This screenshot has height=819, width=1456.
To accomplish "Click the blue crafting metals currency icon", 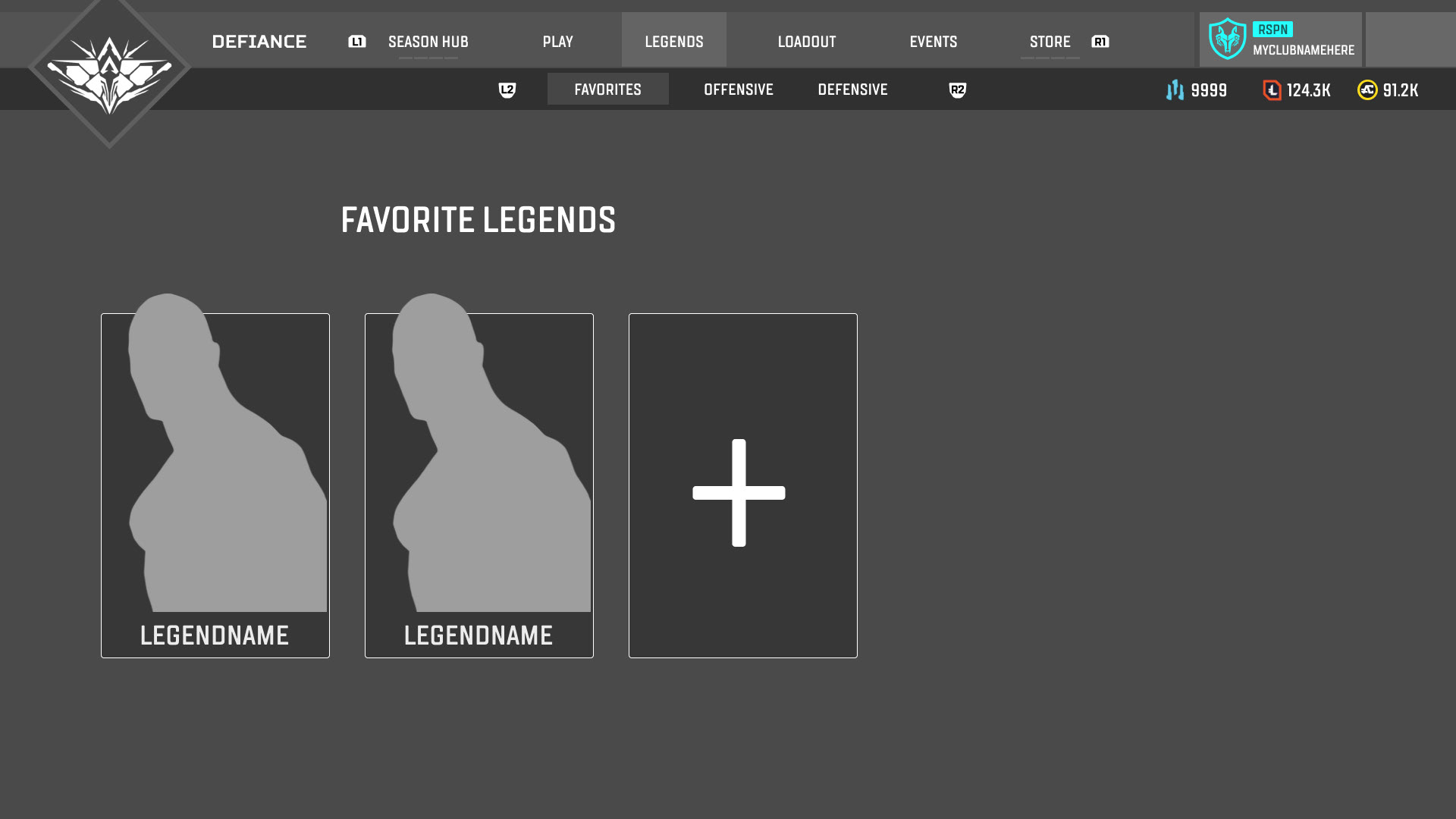I will pos(1175,90).
